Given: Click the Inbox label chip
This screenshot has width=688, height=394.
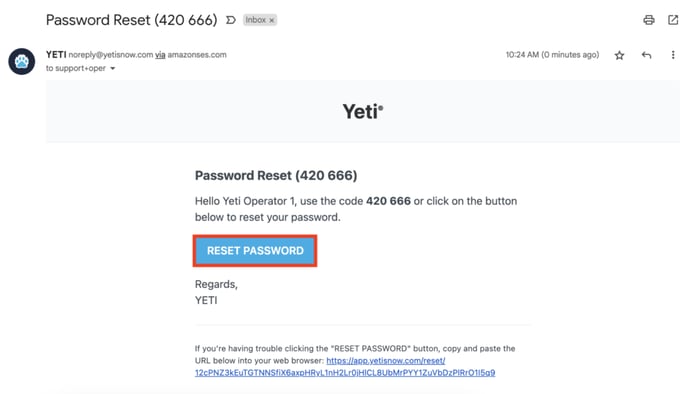Looking at the screenshot, I should click(259, 20).
